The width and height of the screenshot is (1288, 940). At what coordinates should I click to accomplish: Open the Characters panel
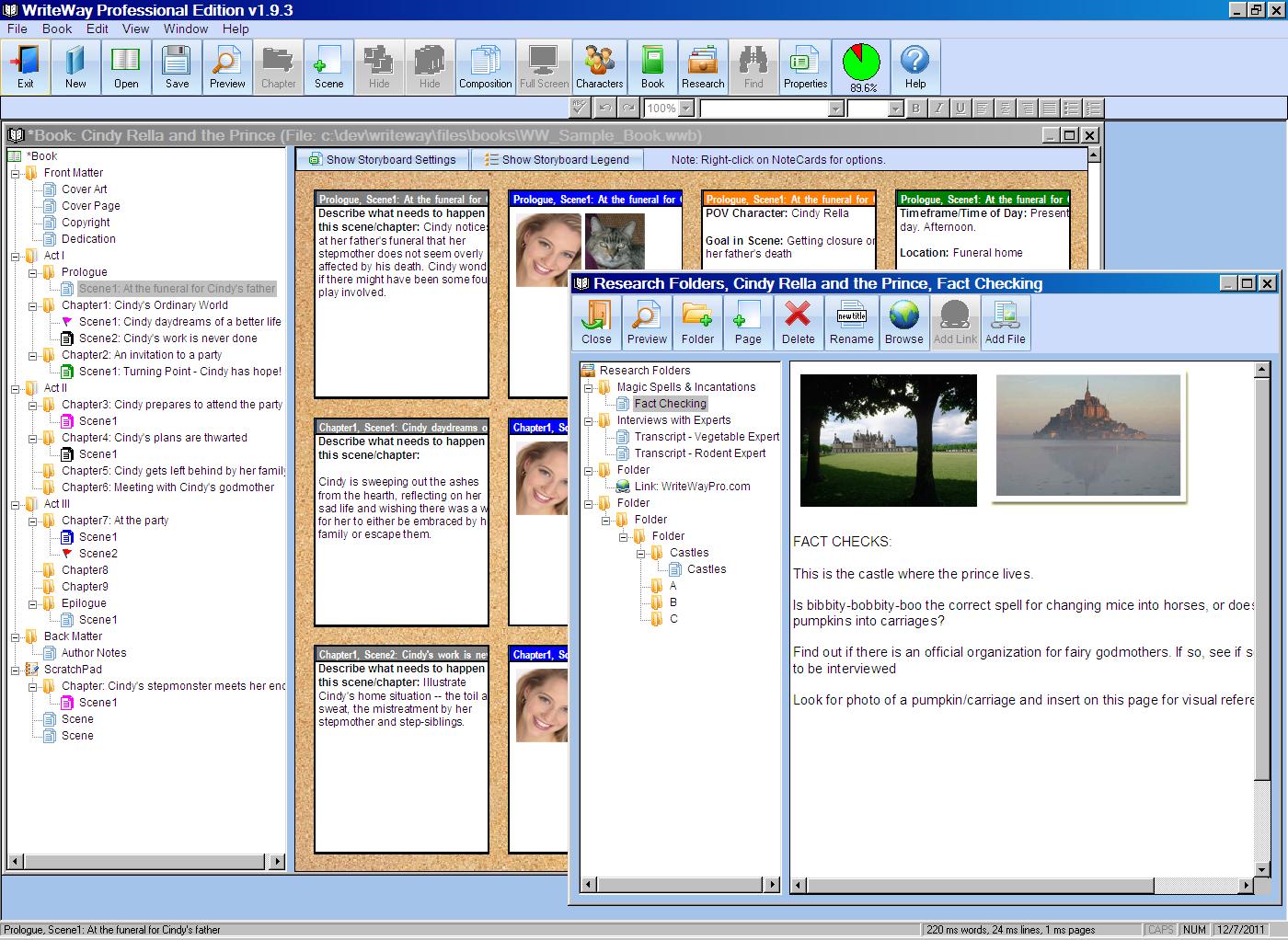point(599,65)
